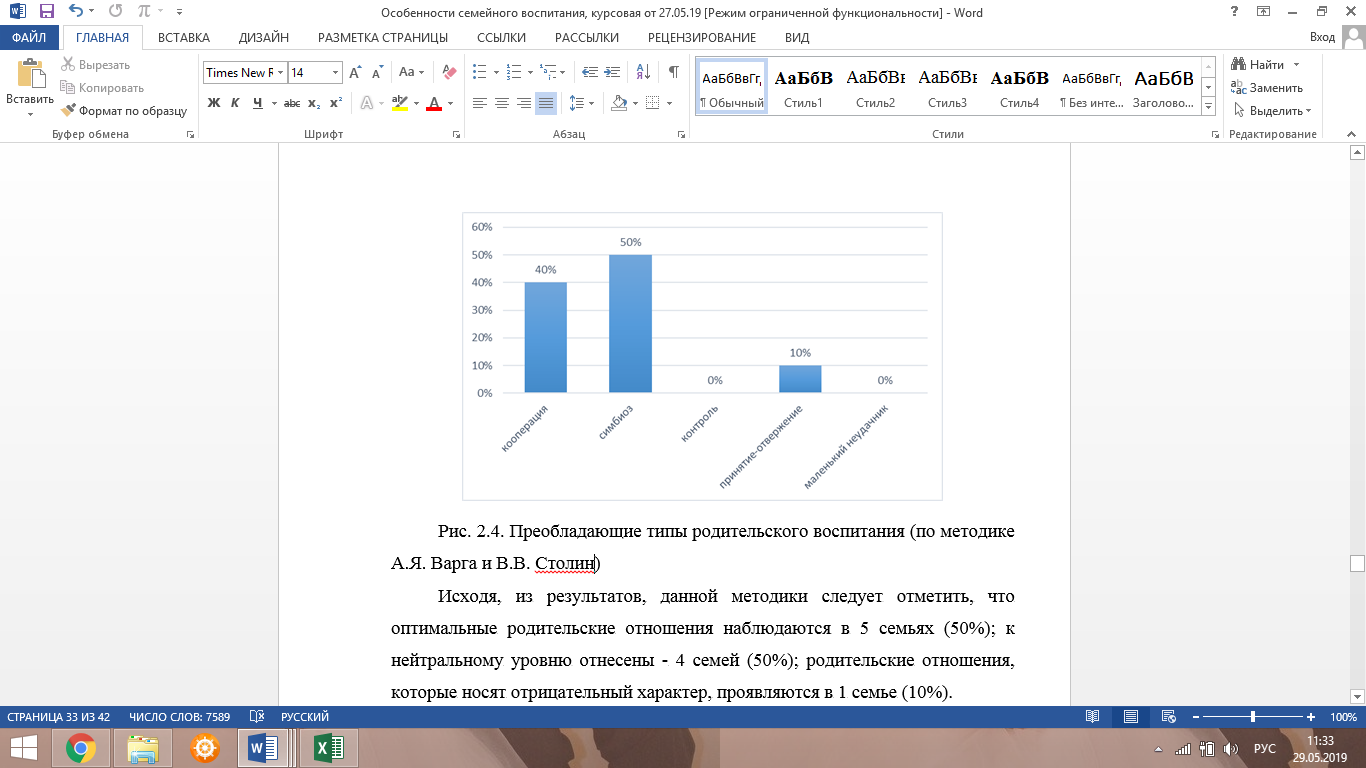Click the Paste clipboard icon
Image resolution: width=1366 pixels, height=768 pixels.
pyautogui.click(x=30, y=78)
